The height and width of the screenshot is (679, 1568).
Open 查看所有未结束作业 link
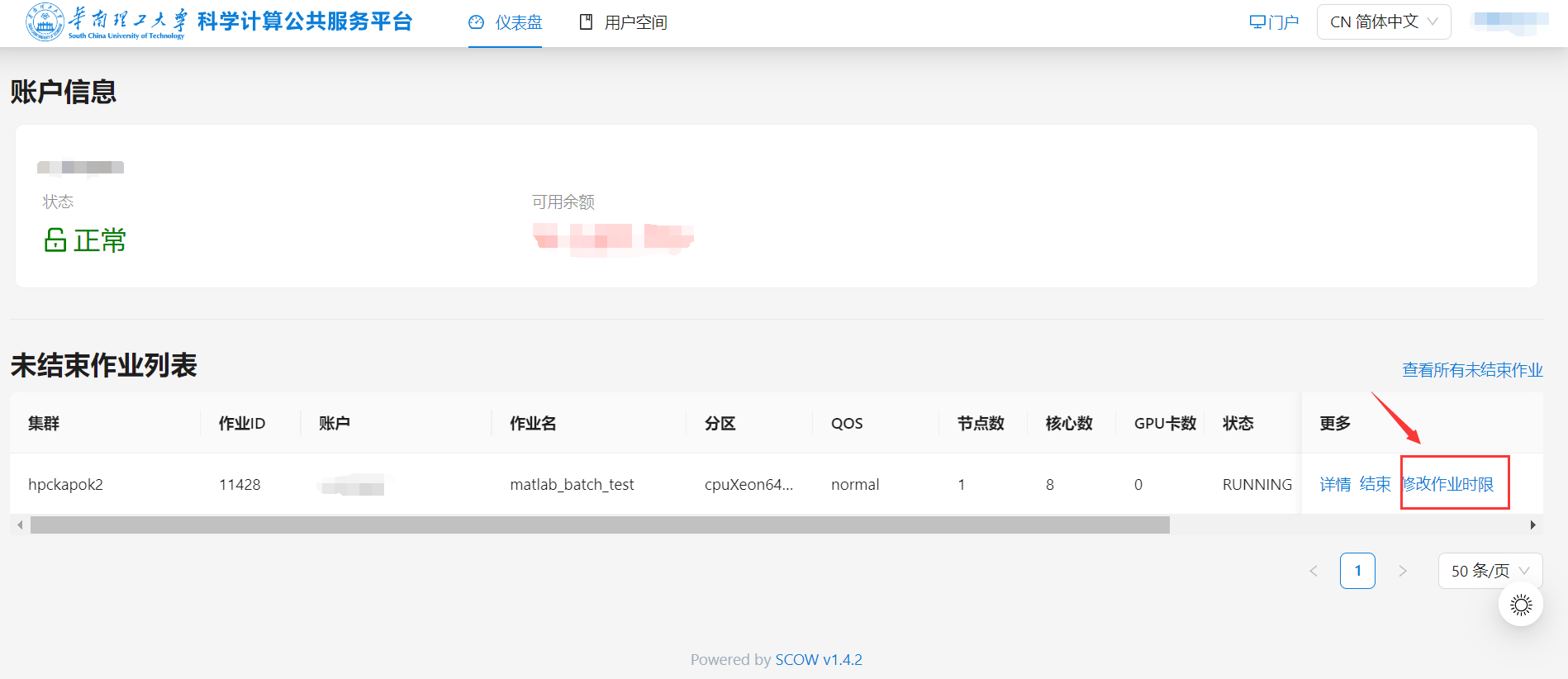pos(1472,370)
